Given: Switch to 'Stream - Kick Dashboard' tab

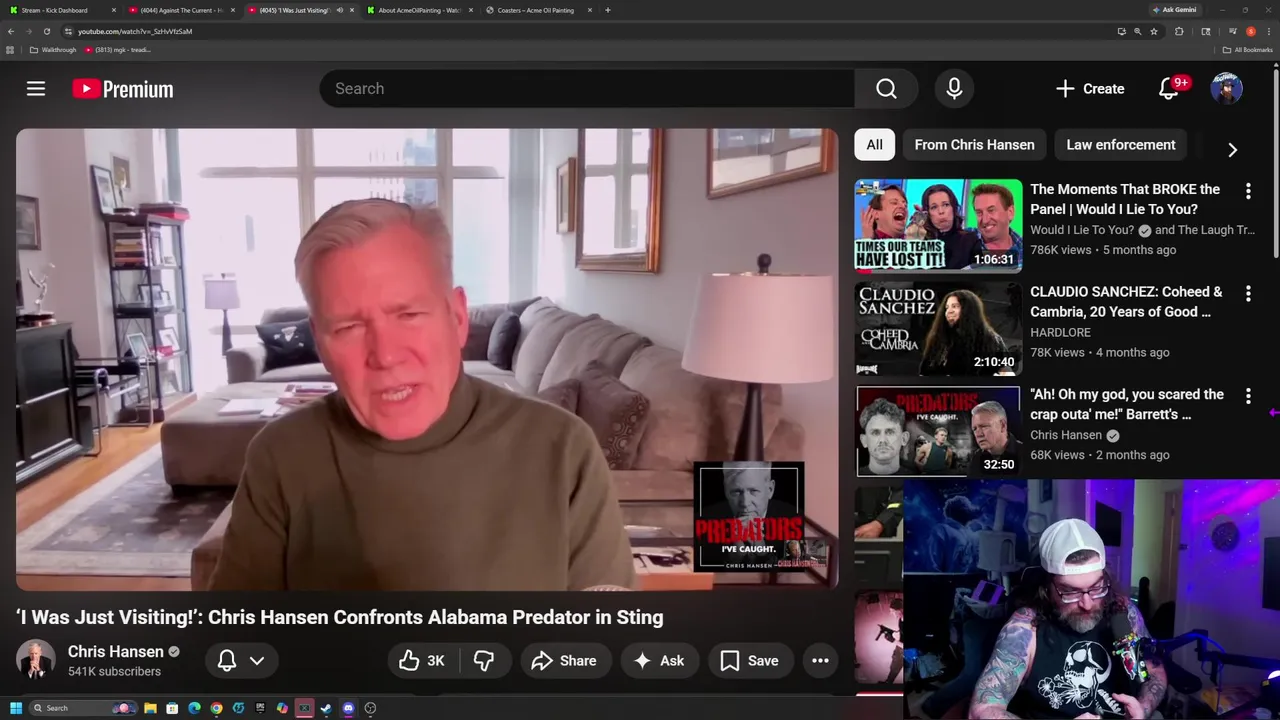Looking at the screenshot, I should coord(60,10).
